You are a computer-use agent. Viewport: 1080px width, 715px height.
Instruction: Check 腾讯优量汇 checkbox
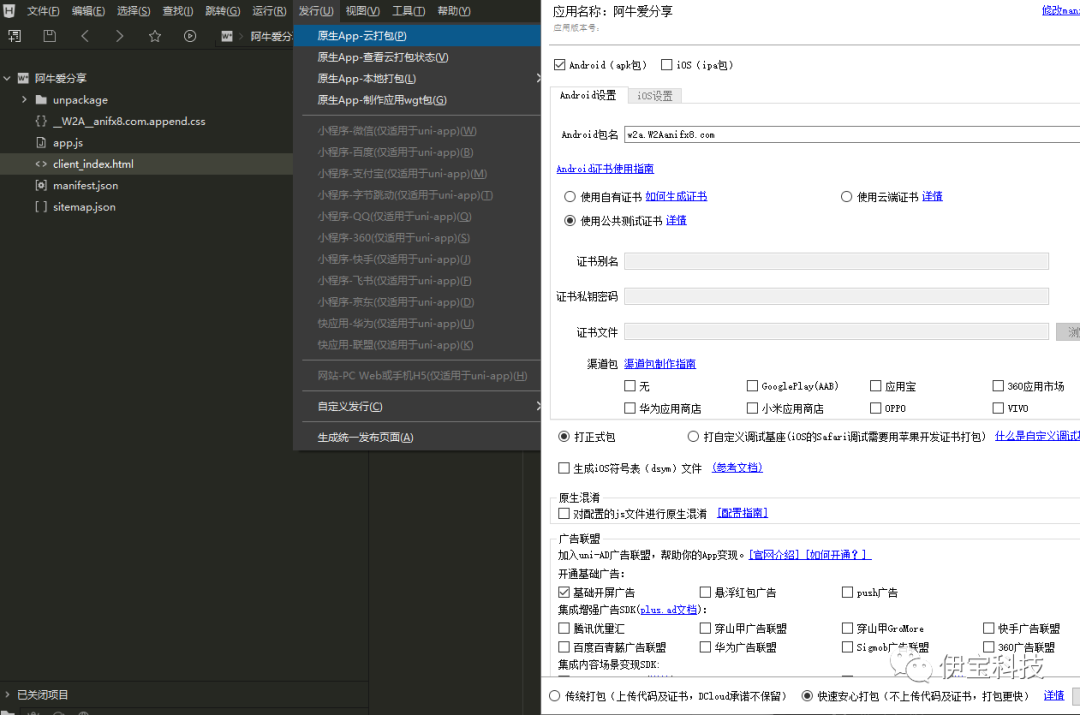point(563,628)
